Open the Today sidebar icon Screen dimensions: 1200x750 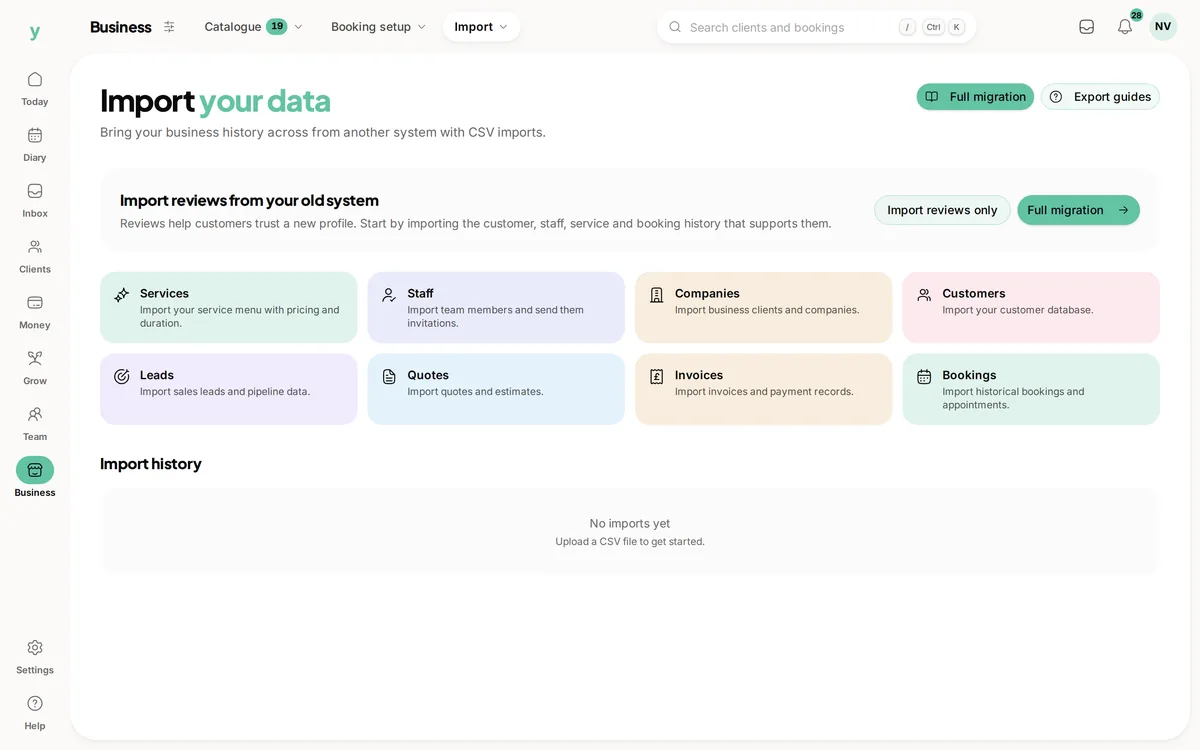(35, 79)
